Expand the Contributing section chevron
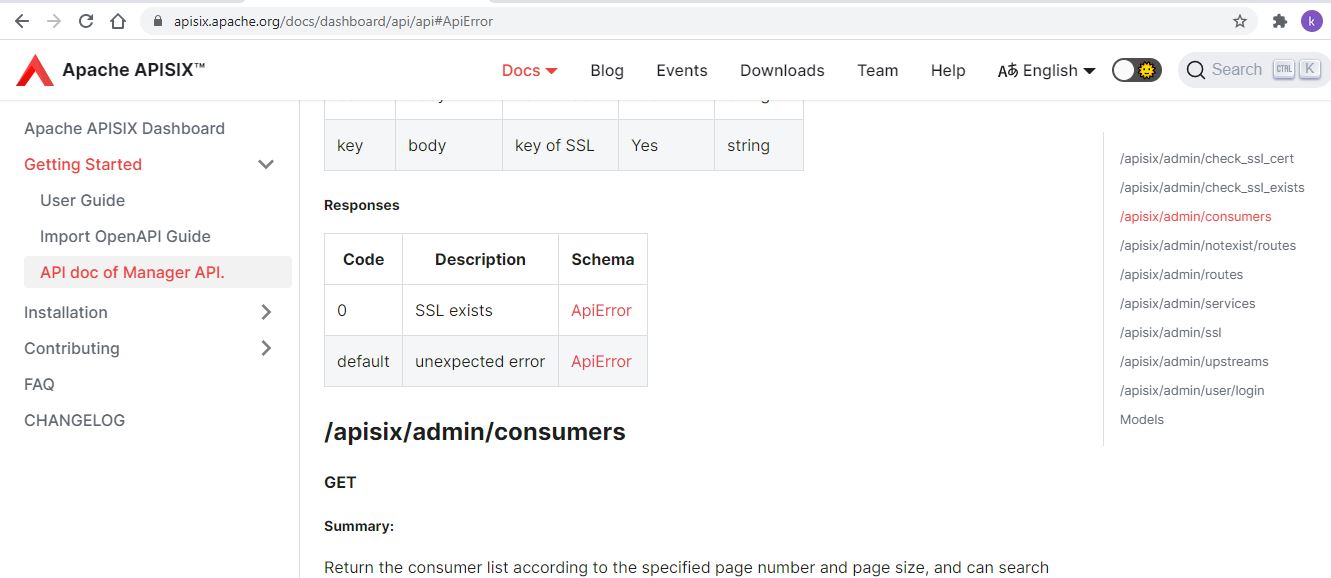1331x578 pixels. tap(266, 348)
